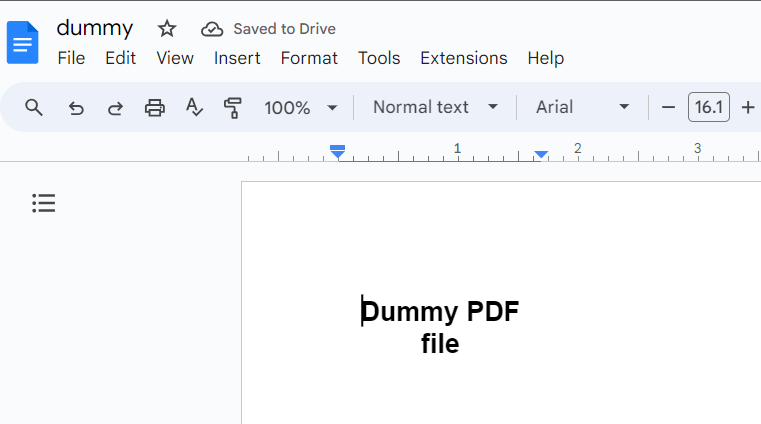Image resolution: width=761 pixels, height=424 pixels.
Task: Click the Saved to Drive text
Action: 284,29
